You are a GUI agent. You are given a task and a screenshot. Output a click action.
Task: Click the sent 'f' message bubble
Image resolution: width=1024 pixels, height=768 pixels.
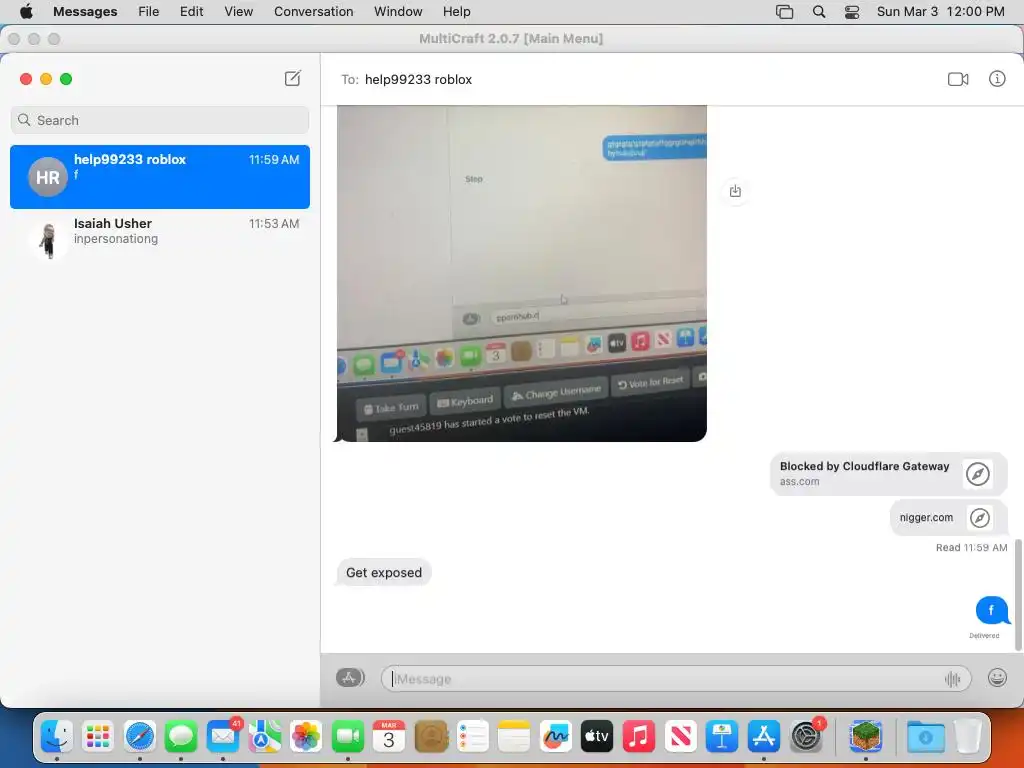(x=991, y=610)
